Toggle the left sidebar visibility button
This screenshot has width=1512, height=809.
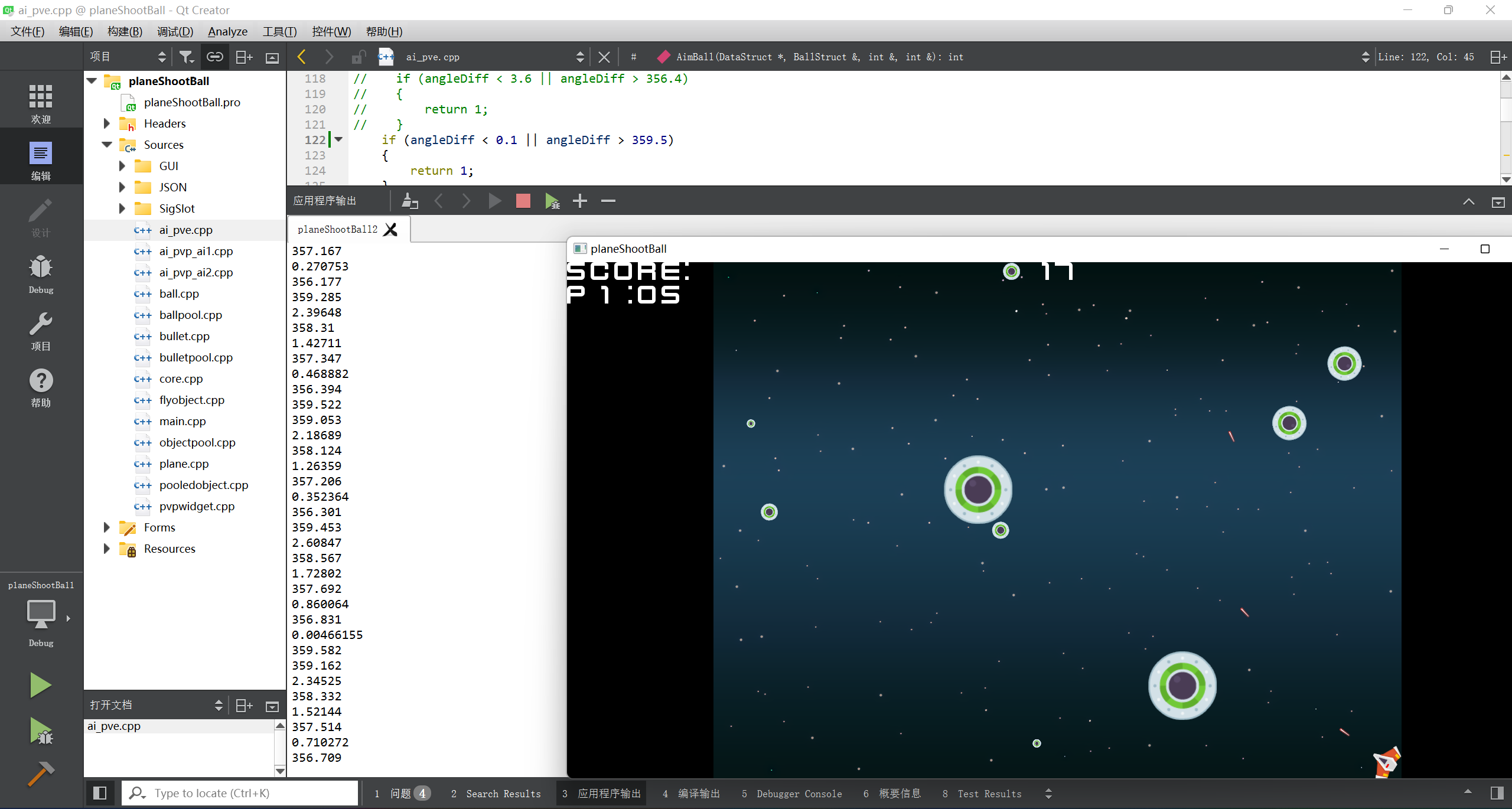(100, 793)
